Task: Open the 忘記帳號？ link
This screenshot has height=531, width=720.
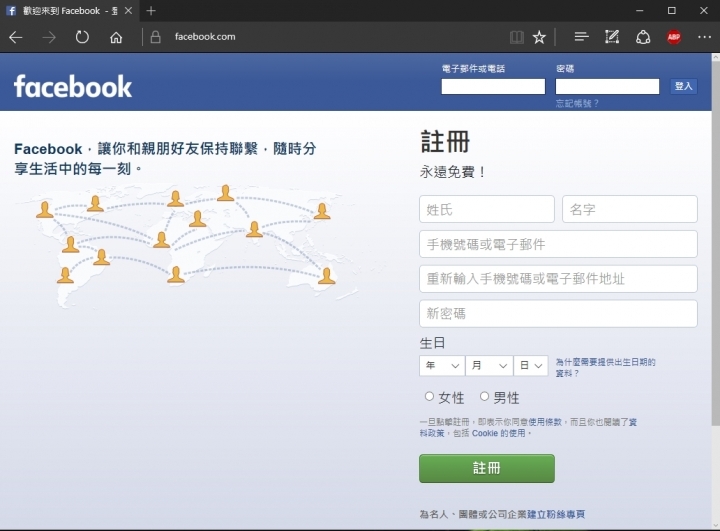Action: (x=577, y=103)
